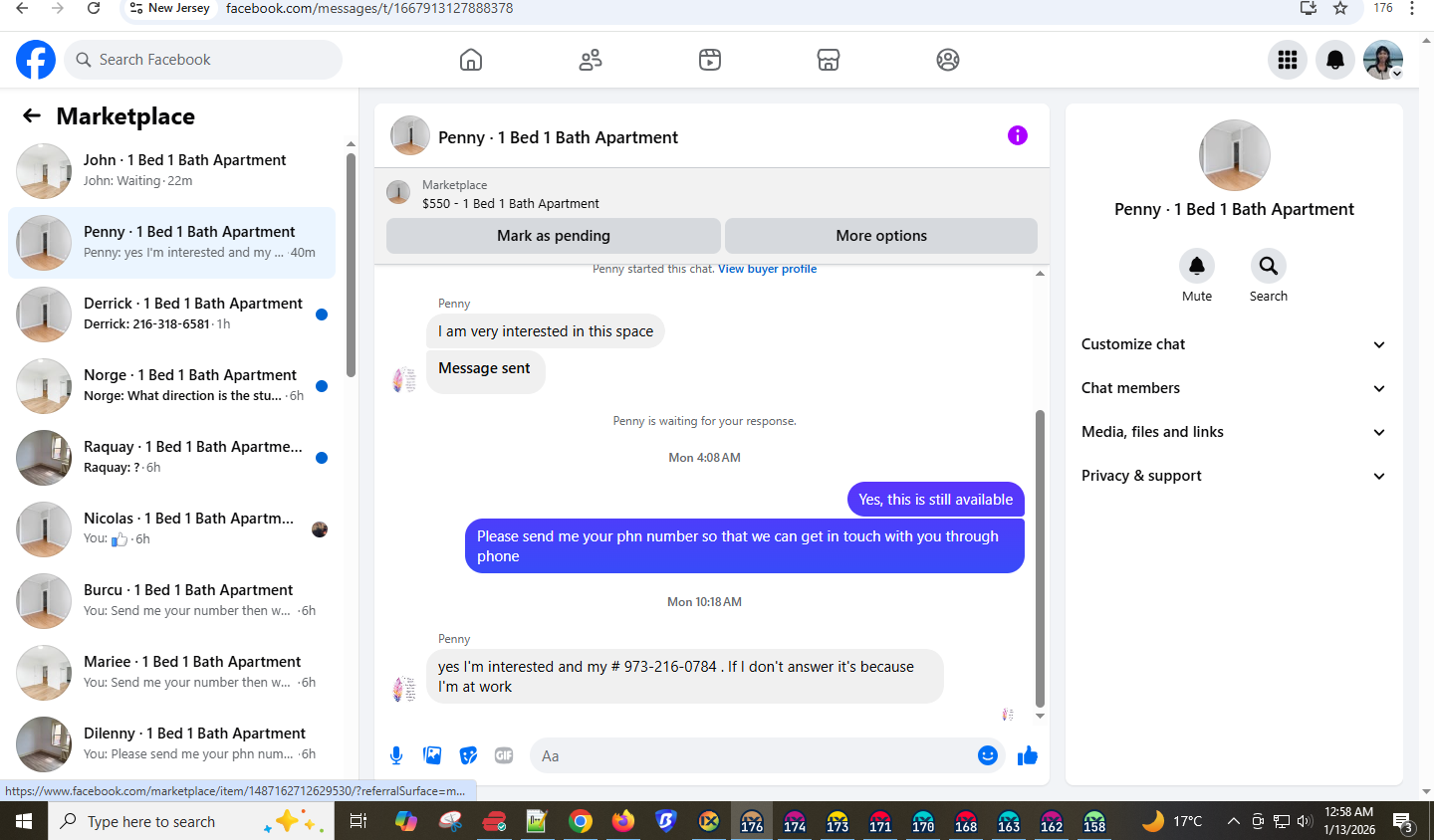Open Mariee's apartment conversation
Screen dimensions: 1434x840
click(171, 673)
